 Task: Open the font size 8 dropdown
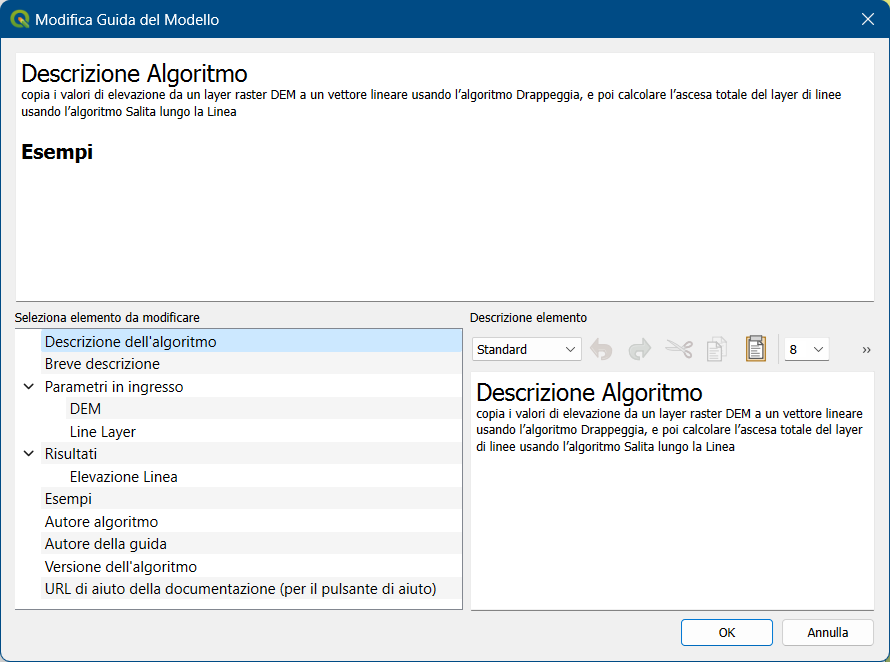(807, 349)
